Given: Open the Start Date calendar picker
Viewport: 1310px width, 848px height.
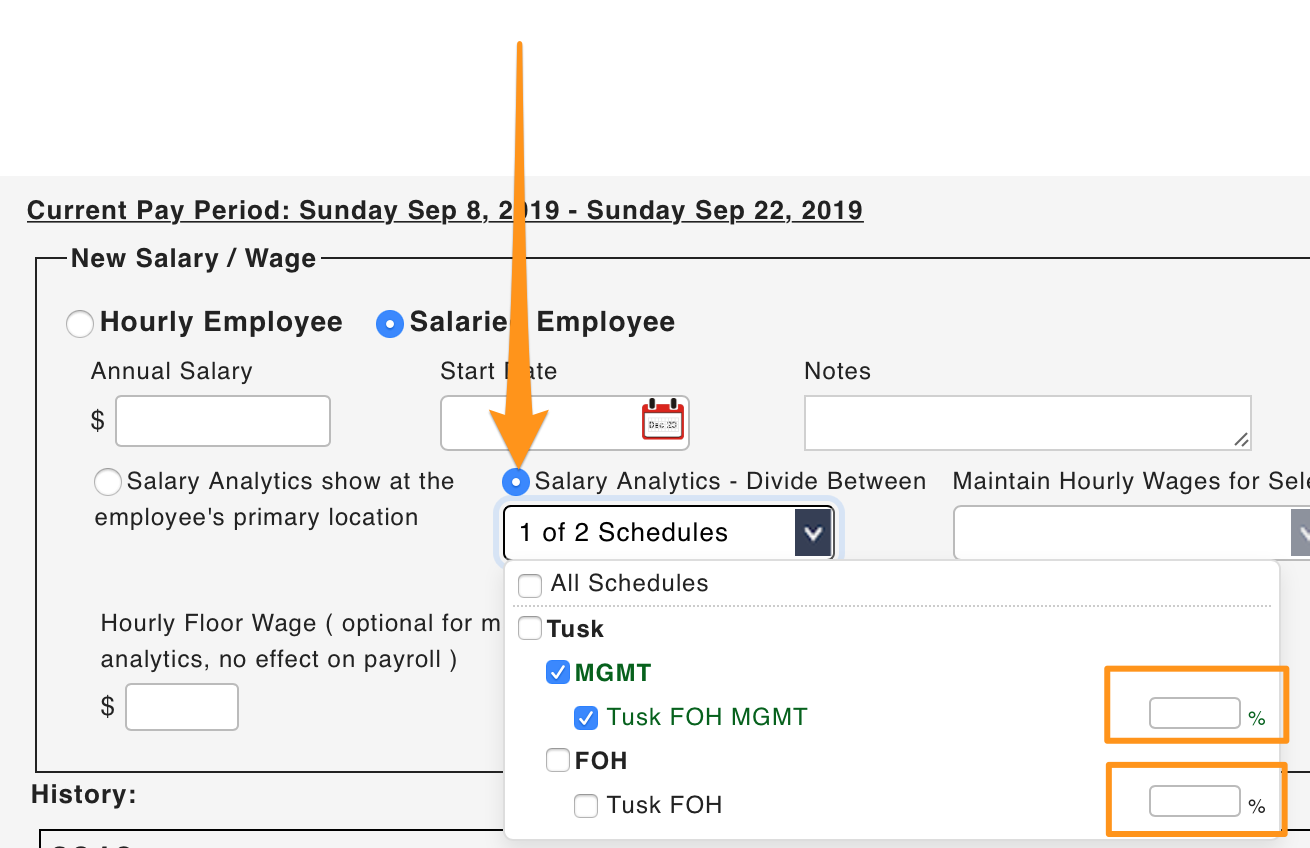Looking at the screenshot, I should tap(662, 420).
